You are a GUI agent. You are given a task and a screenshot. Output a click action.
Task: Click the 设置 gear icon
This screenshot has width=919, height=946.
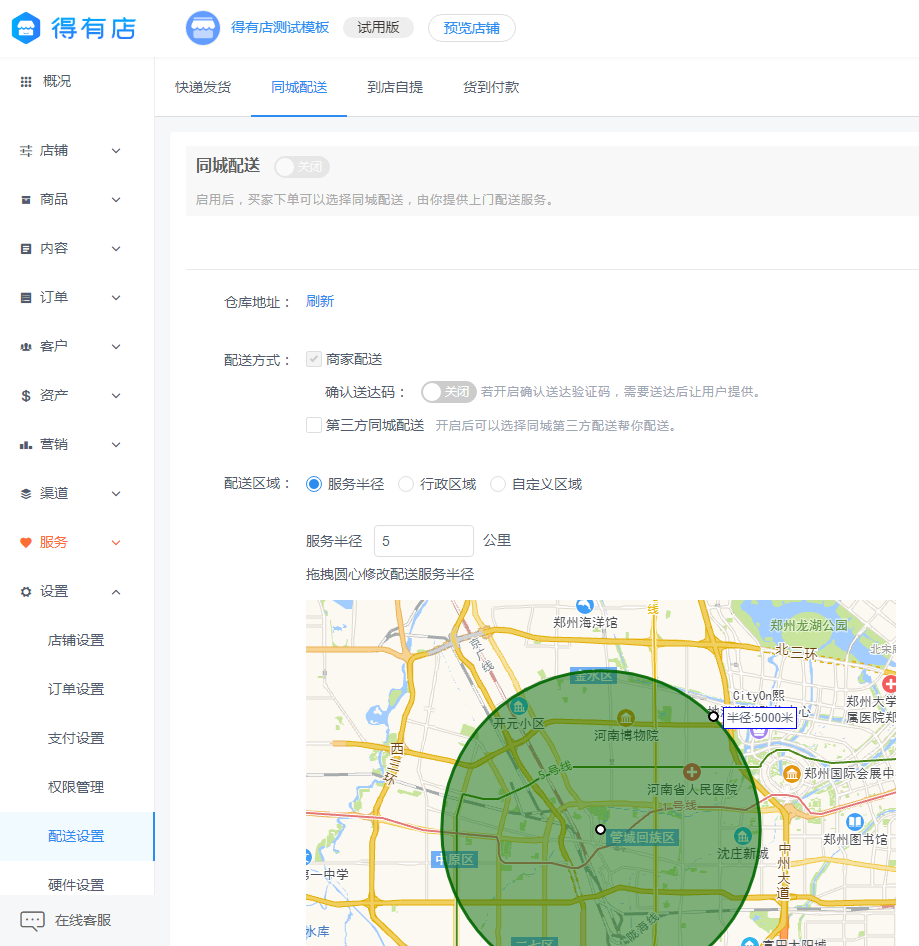(26, 592)
